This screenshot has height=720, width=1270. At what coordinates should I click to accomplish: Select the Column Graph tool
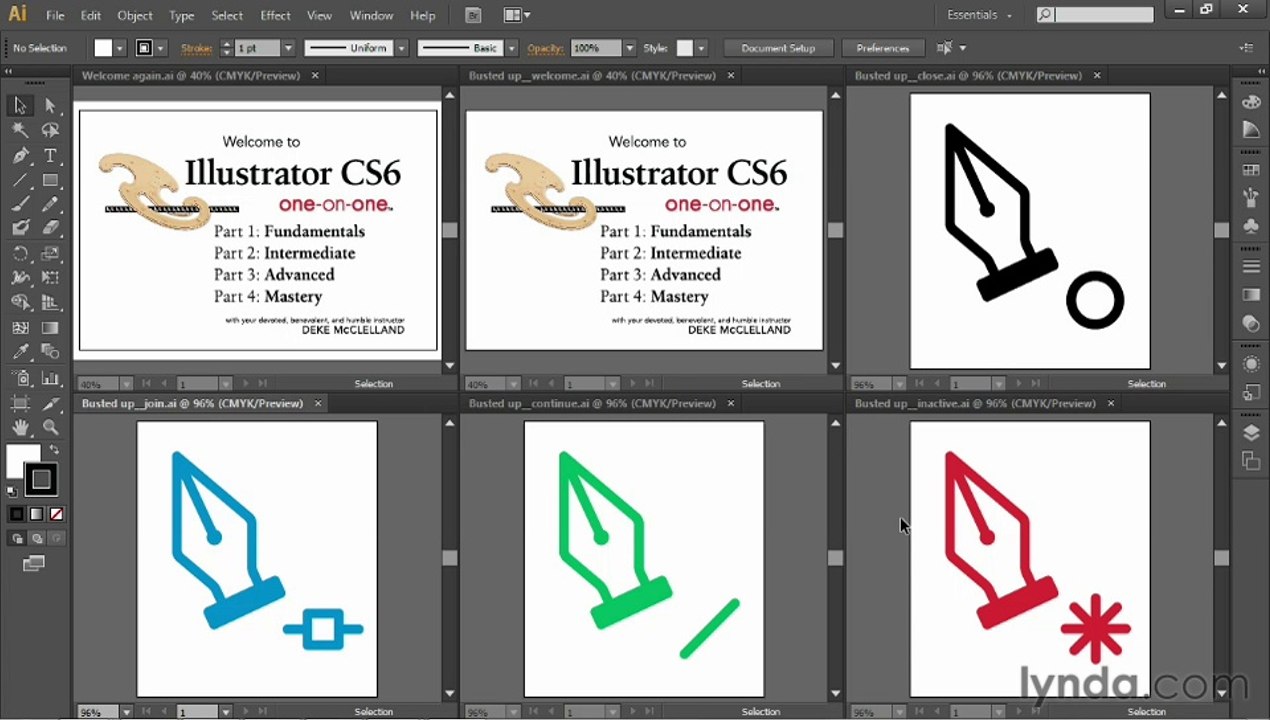pyautogui.click(x=50, y=378)
